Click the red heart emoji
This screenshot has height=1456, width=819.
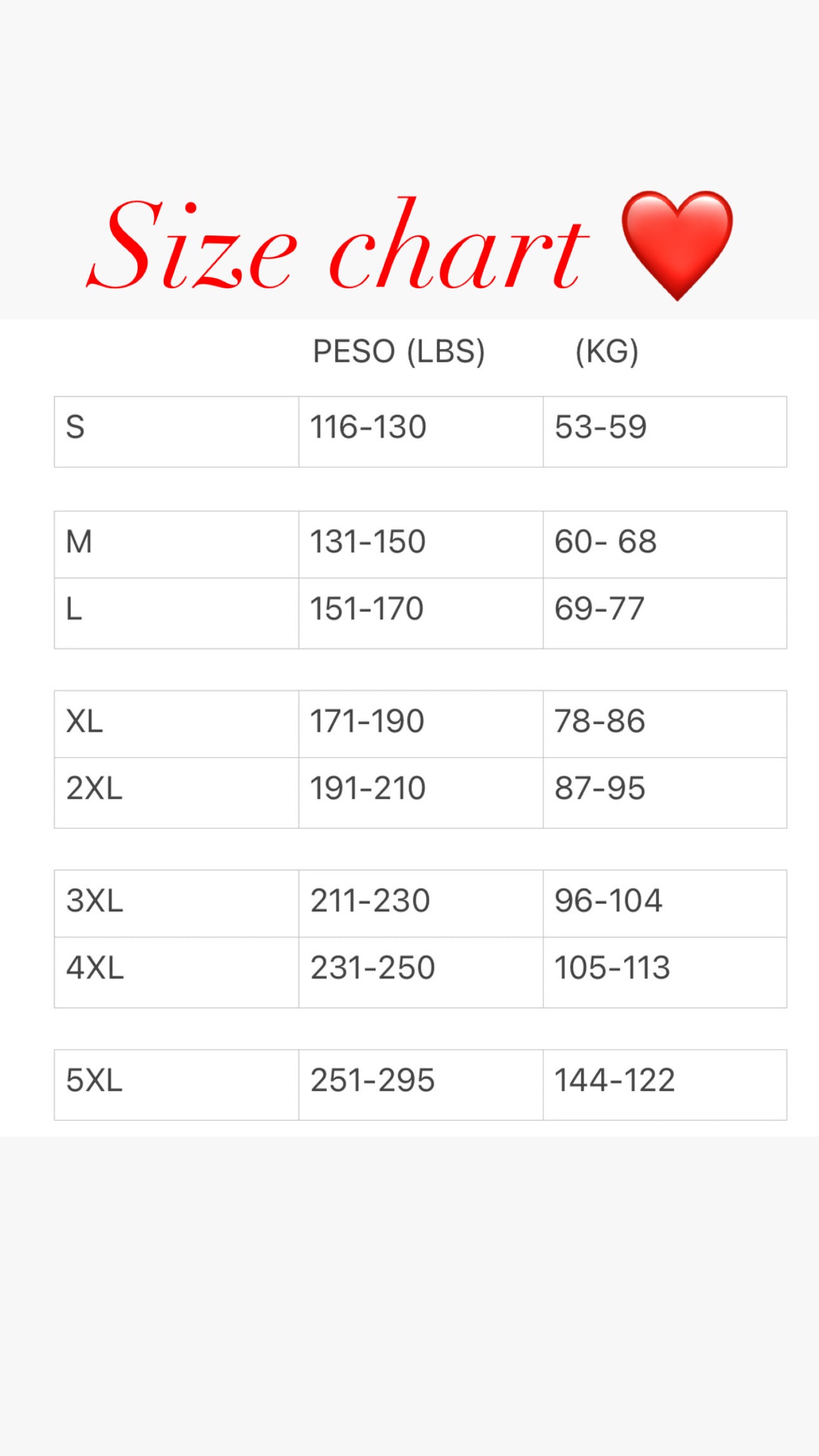pyautogui.click(x=677, y=244)
